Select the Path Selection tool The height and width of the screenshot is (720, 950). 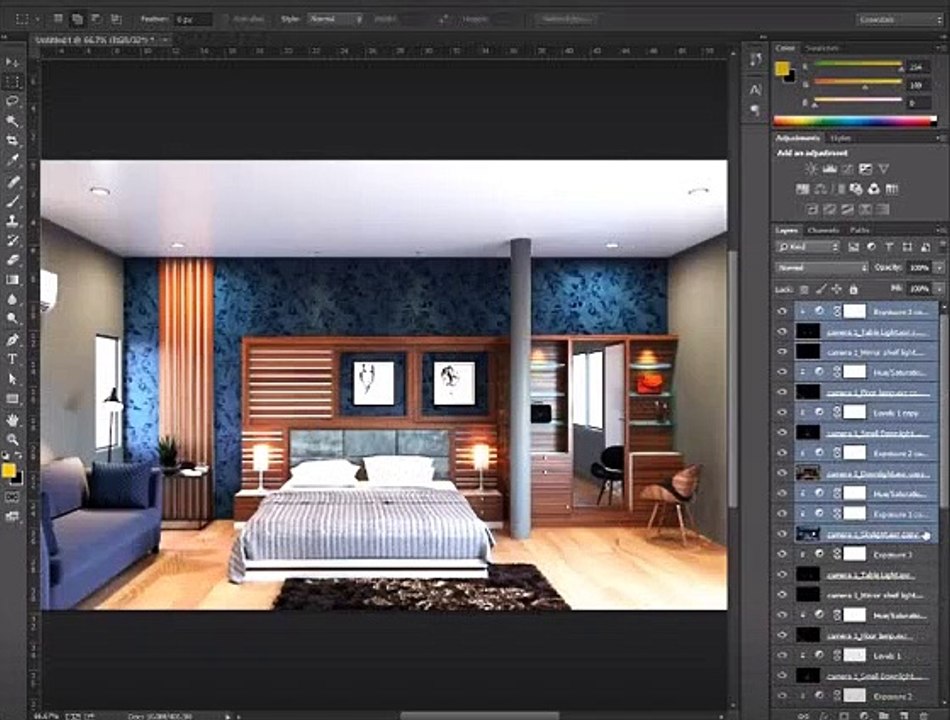(12, 379)
